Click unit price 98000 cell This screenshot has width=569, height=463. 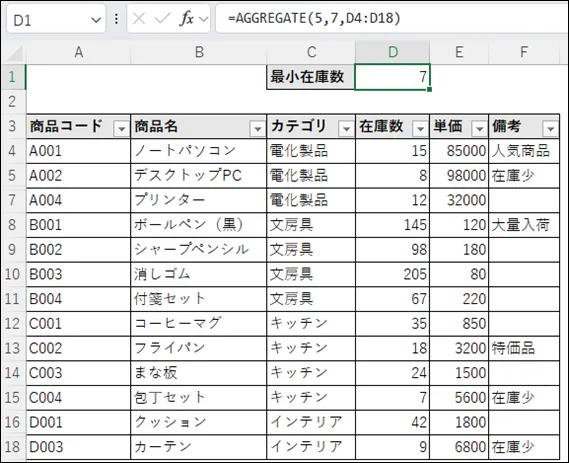459,176
